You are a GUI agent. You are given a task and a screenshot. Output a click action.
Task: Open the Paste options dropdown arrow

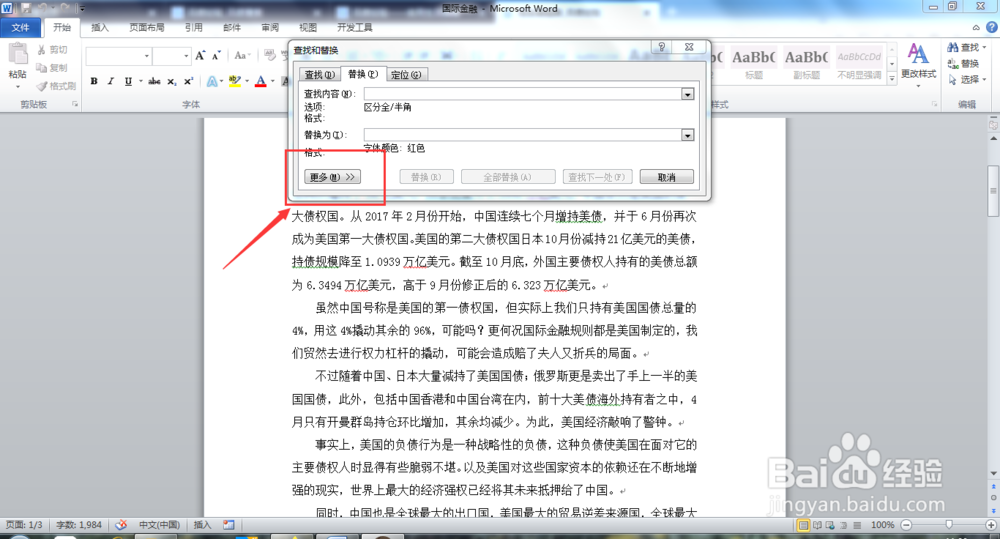pyautogui.click(x=18, y=87)
